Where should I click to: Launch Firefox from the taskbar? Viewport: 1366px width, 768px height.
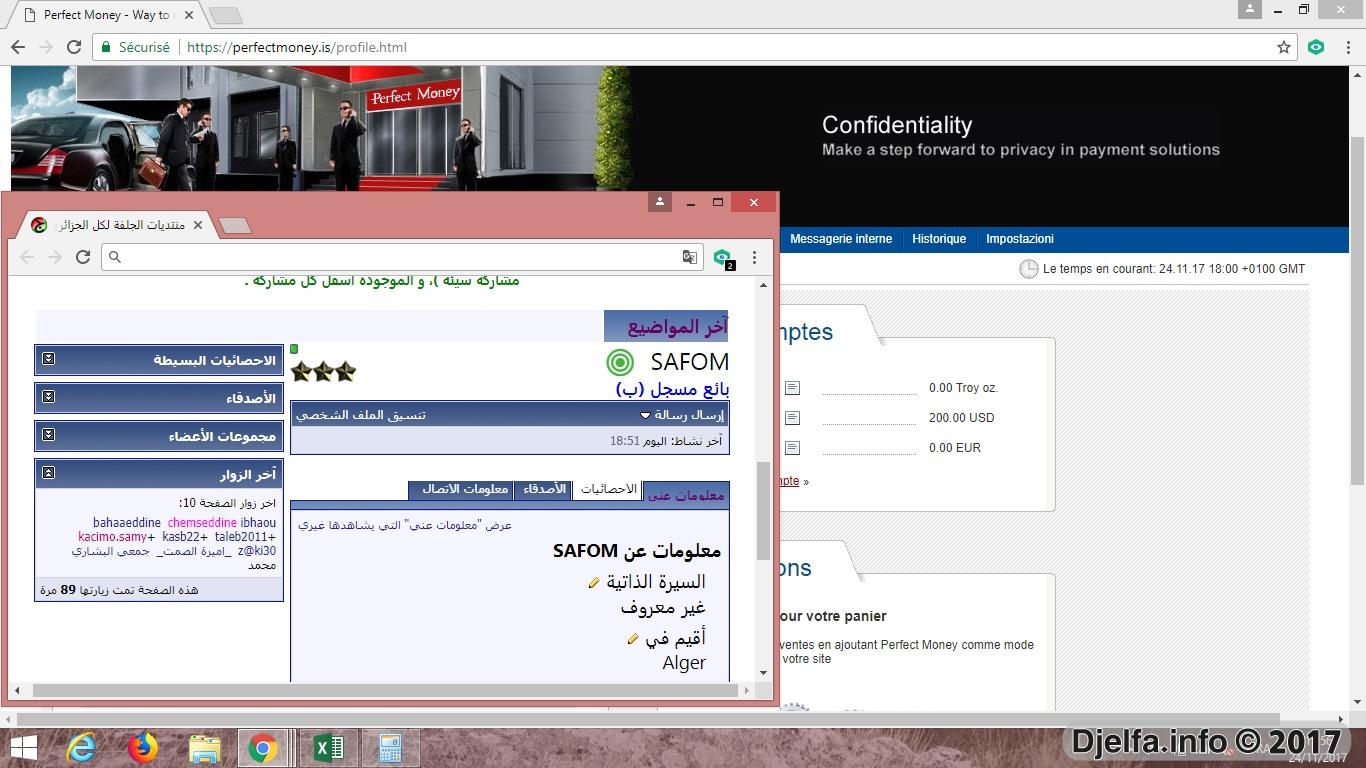(x=143, y=748)
